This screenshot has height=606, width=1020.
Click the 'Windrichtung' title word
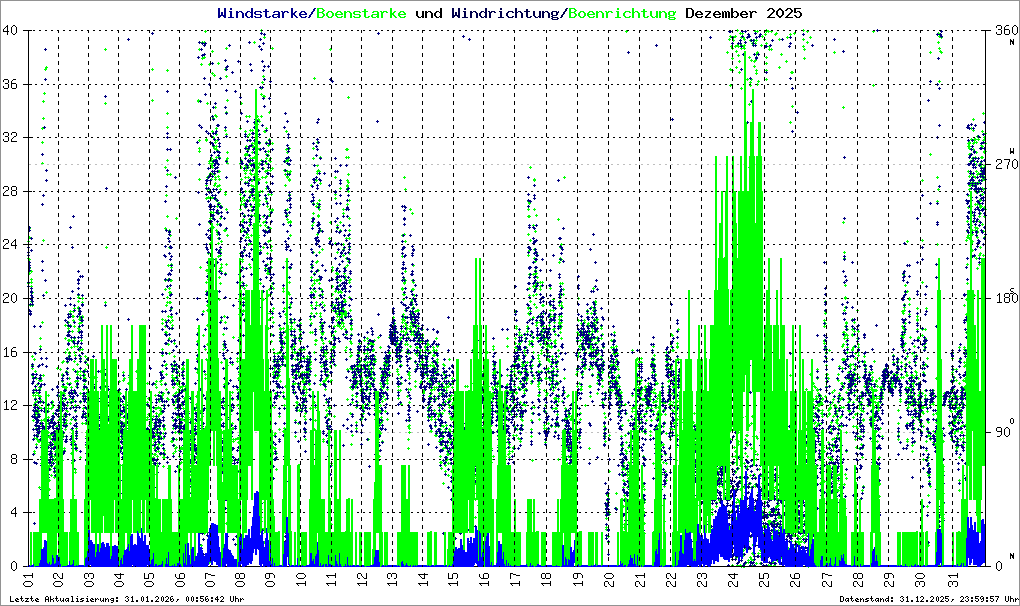505,13
